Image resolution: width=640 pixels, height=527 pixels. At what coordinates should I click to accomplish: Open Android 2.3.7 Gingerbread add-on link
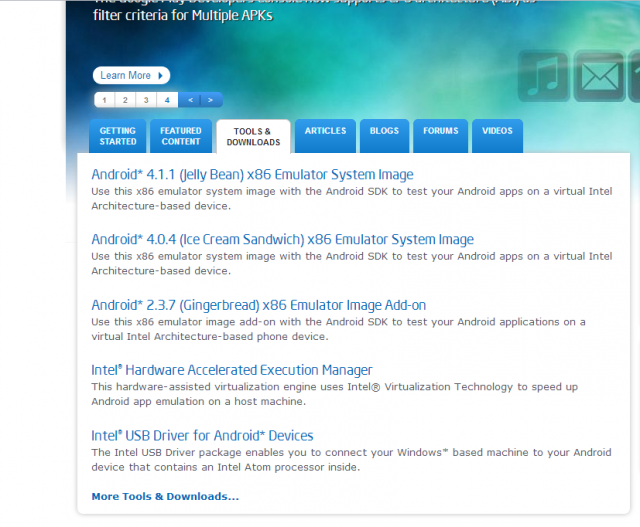pyautogui.click(x=259, y=305)
